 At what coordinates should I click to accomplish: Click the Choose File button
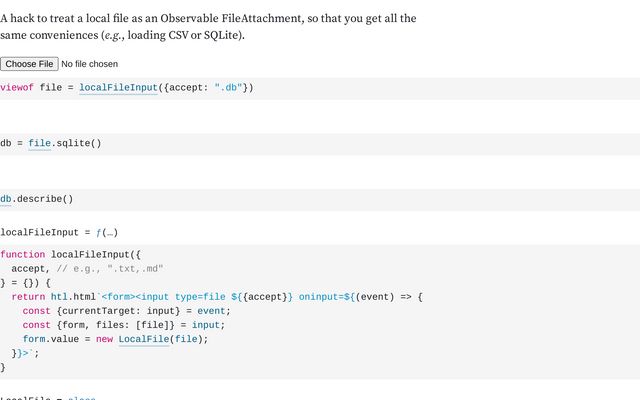tap(29, 64)
